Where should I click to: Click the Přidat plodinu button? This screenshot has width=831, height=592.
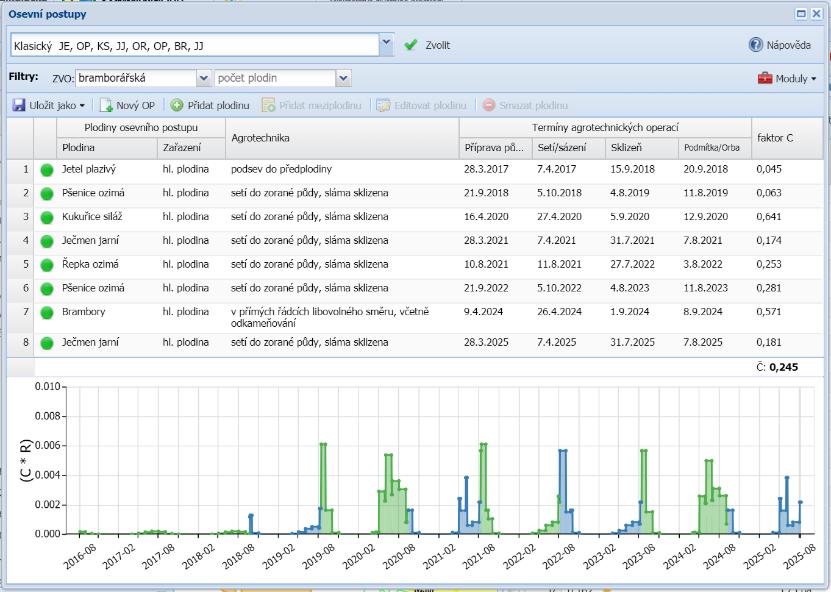pos(210,105)
